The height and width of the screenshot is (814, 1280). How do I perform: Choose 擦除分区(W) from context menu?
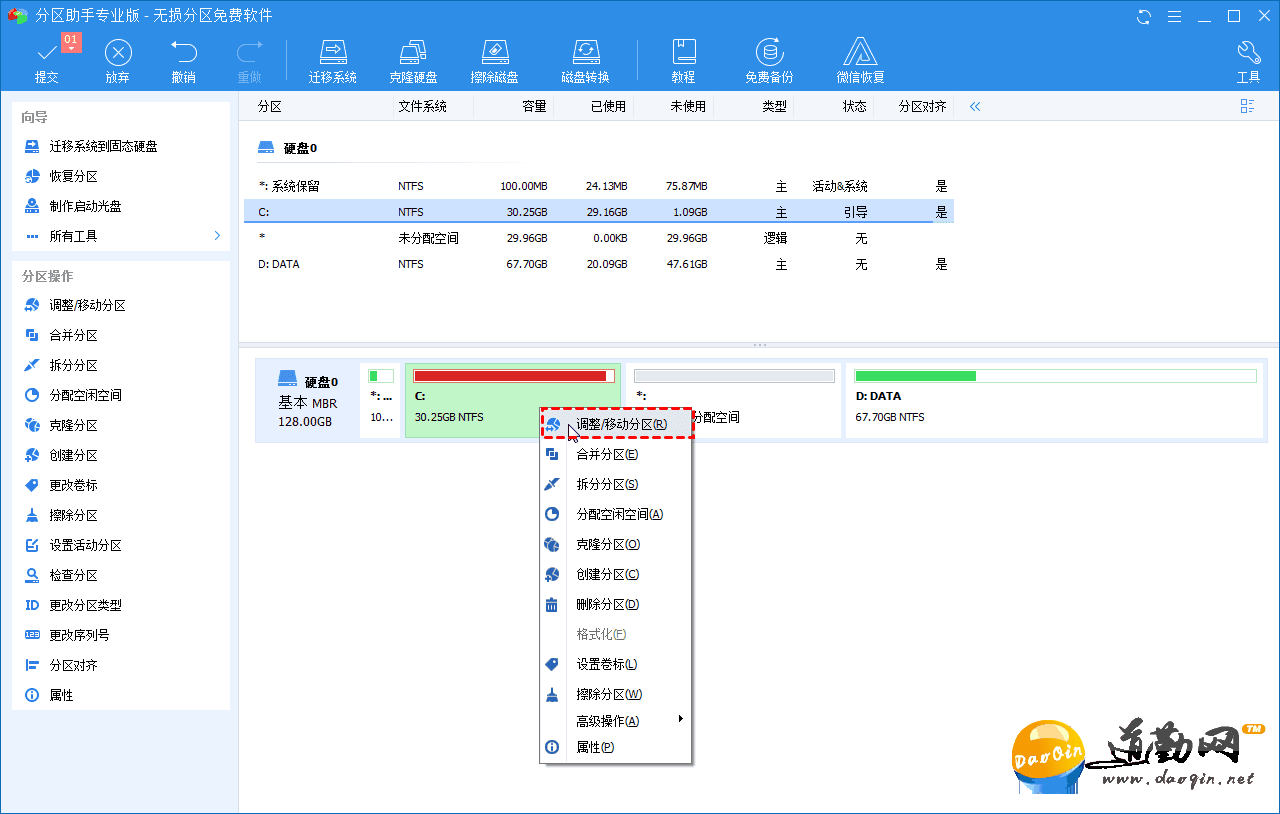(616, 694)
